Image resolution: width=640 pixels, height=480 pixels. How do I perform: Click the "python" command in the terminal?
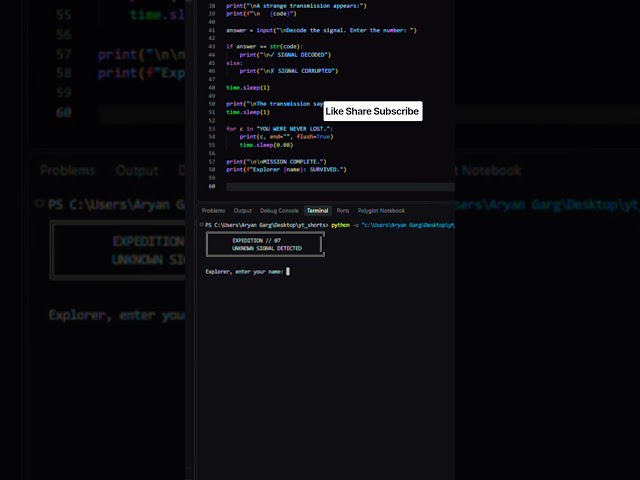[340, 225]
